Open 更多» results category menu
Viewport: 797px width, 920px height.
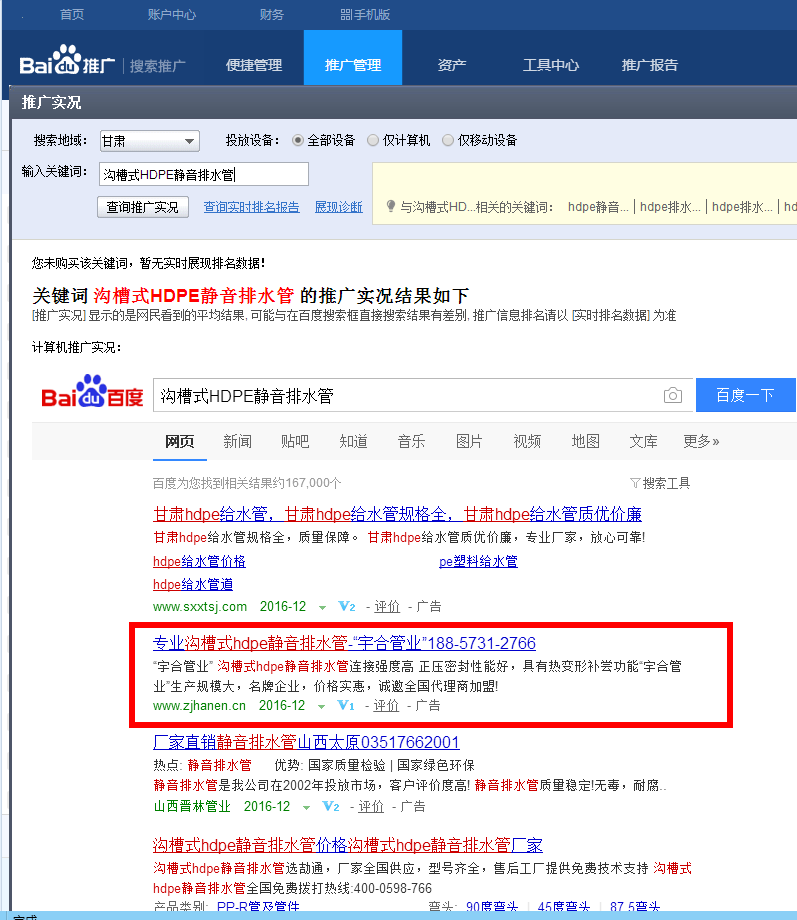click(x=701, y=441)
